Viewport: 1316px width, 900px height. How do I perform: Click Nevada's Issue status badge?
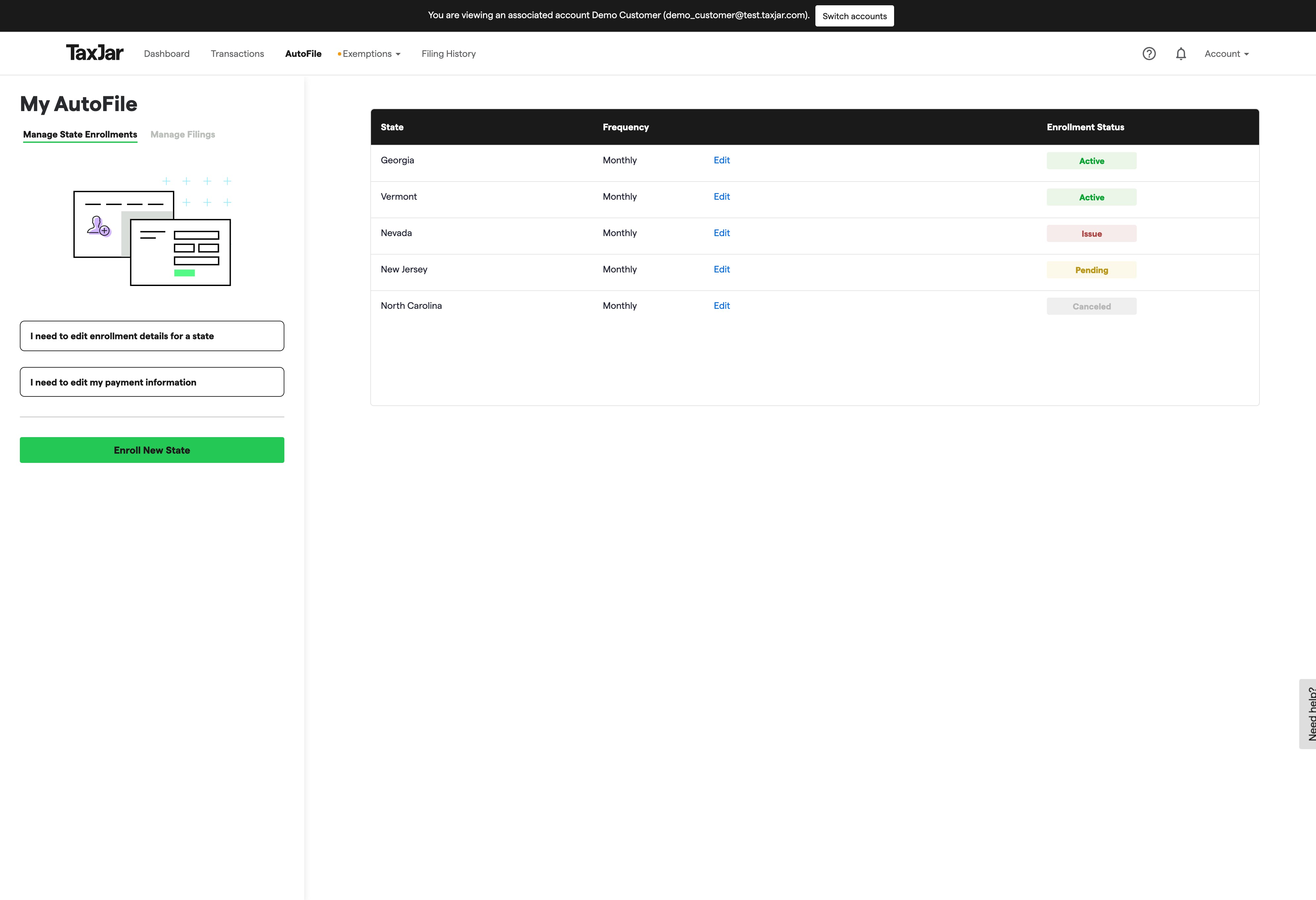click(1091, 233)
